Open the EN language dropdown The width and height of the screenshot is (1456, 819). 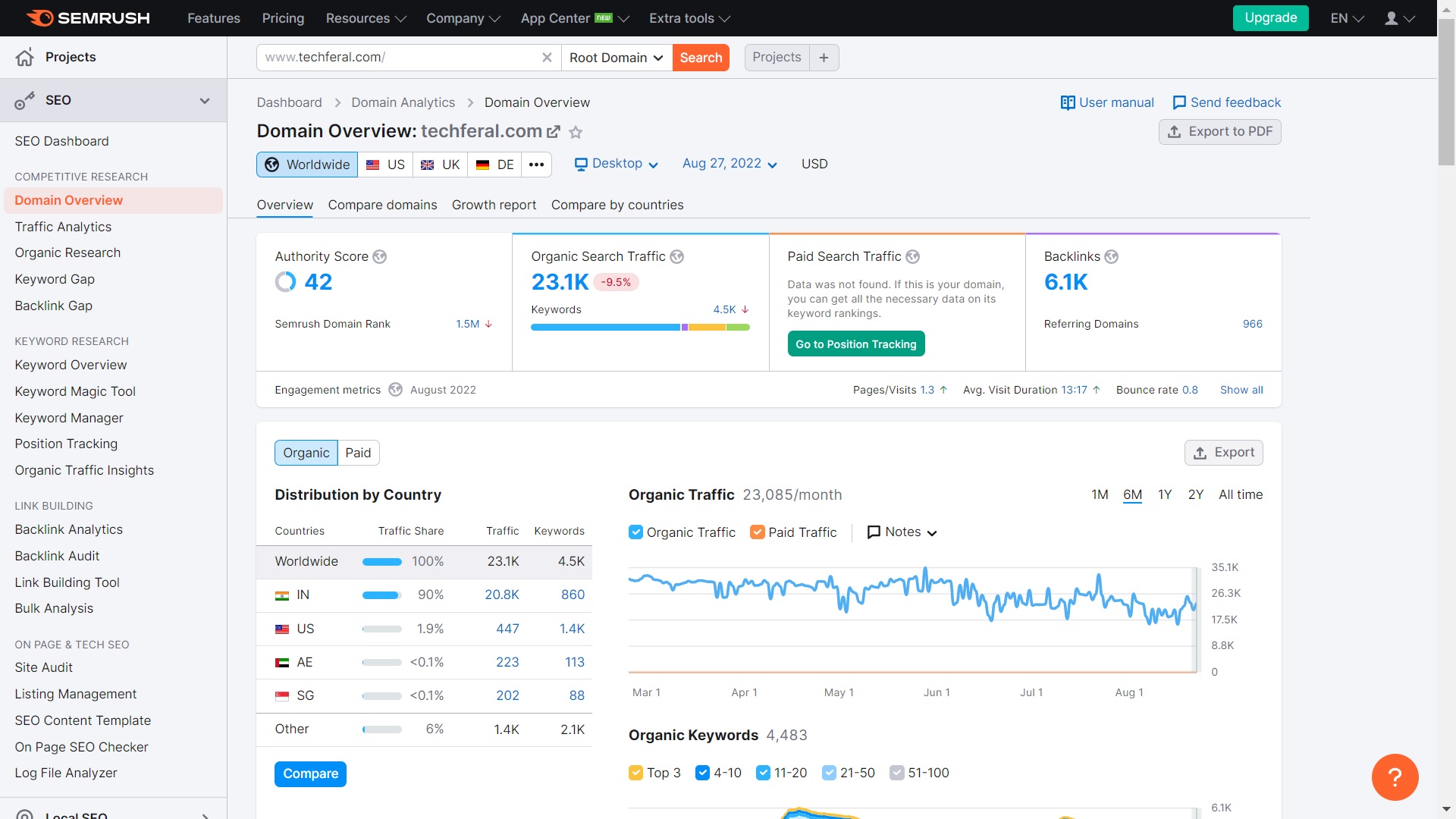(x=1347, y=18)
